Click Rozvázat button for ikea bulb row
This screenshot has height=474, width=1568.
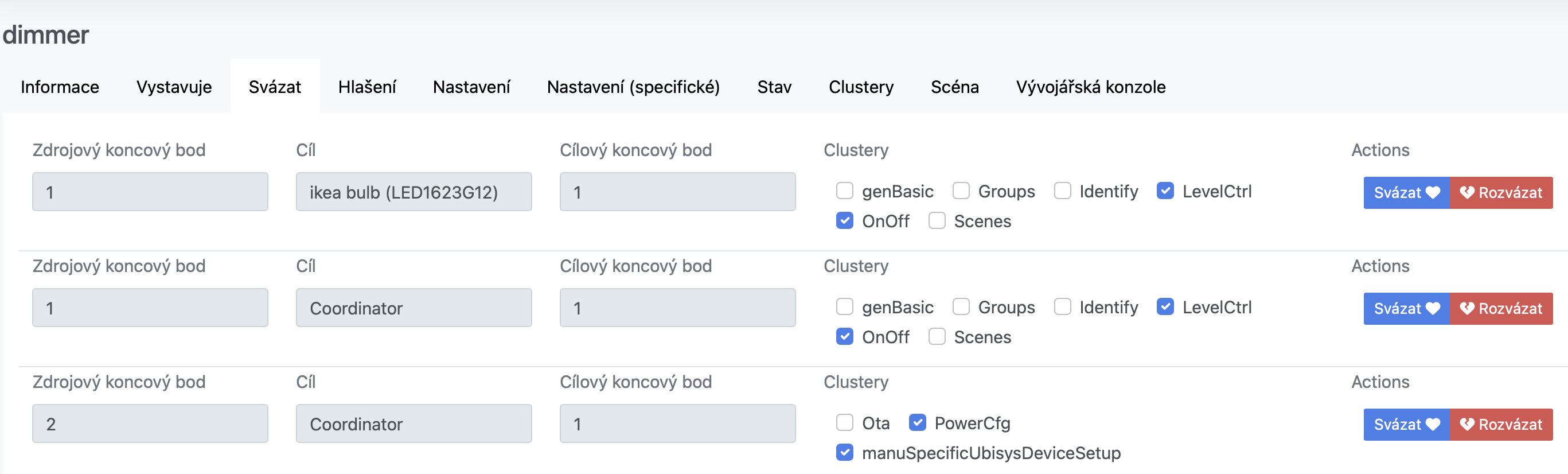(x=1500, y=192)
